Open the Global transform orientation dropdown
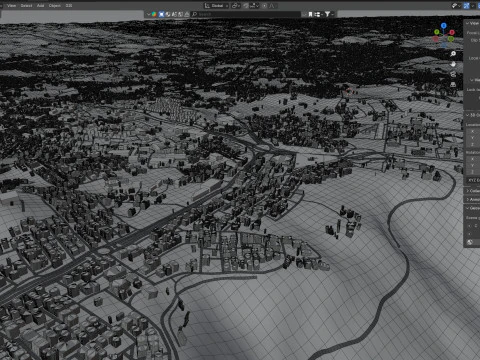480x360 pixels. (x=216, y=6)
